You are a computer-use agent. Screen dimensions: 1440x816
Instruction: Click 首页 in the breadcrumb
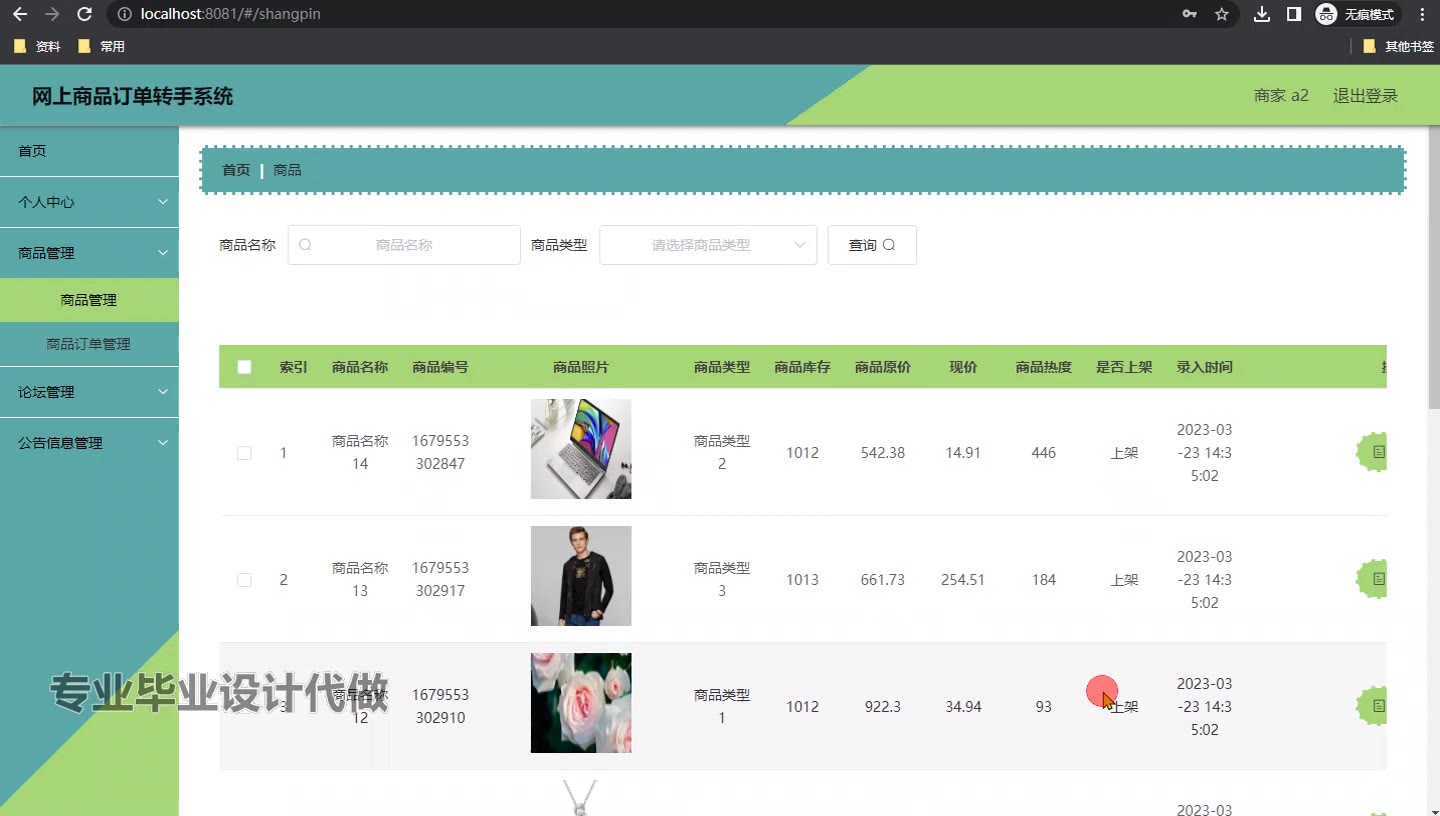[236, 170]
